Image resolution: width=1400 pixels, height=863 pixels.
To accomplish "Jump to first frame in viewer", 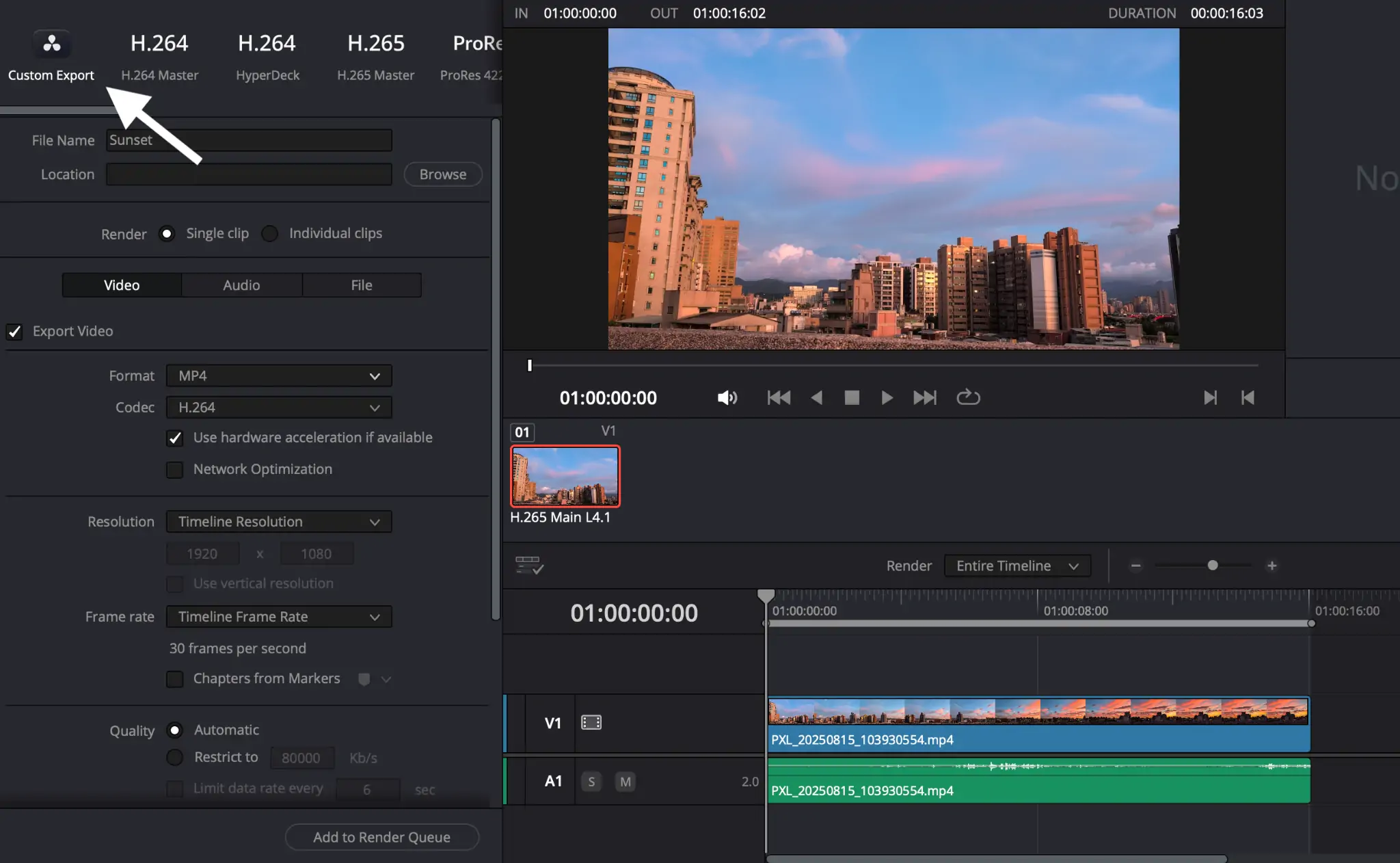I will (779, 398).
